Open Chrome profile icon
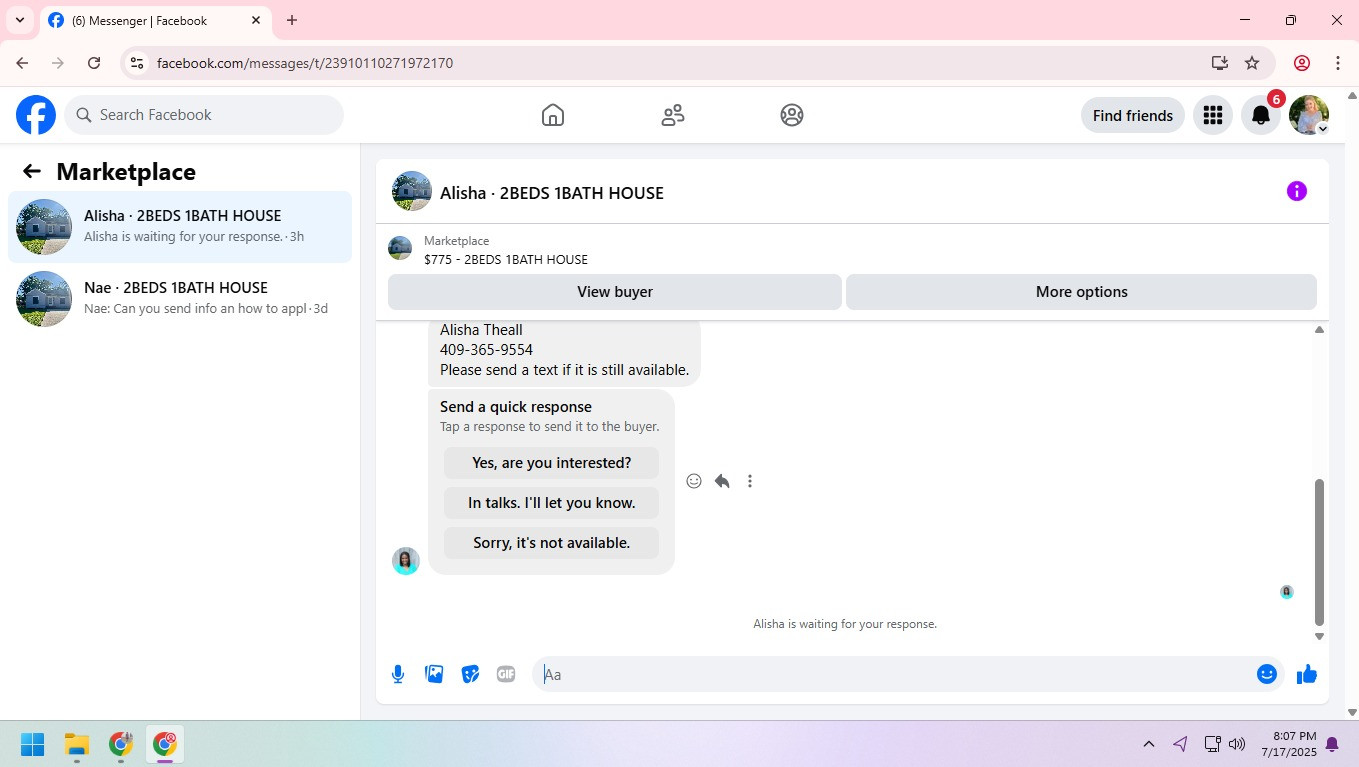 pyautogui.click(x=1302, y=63)
